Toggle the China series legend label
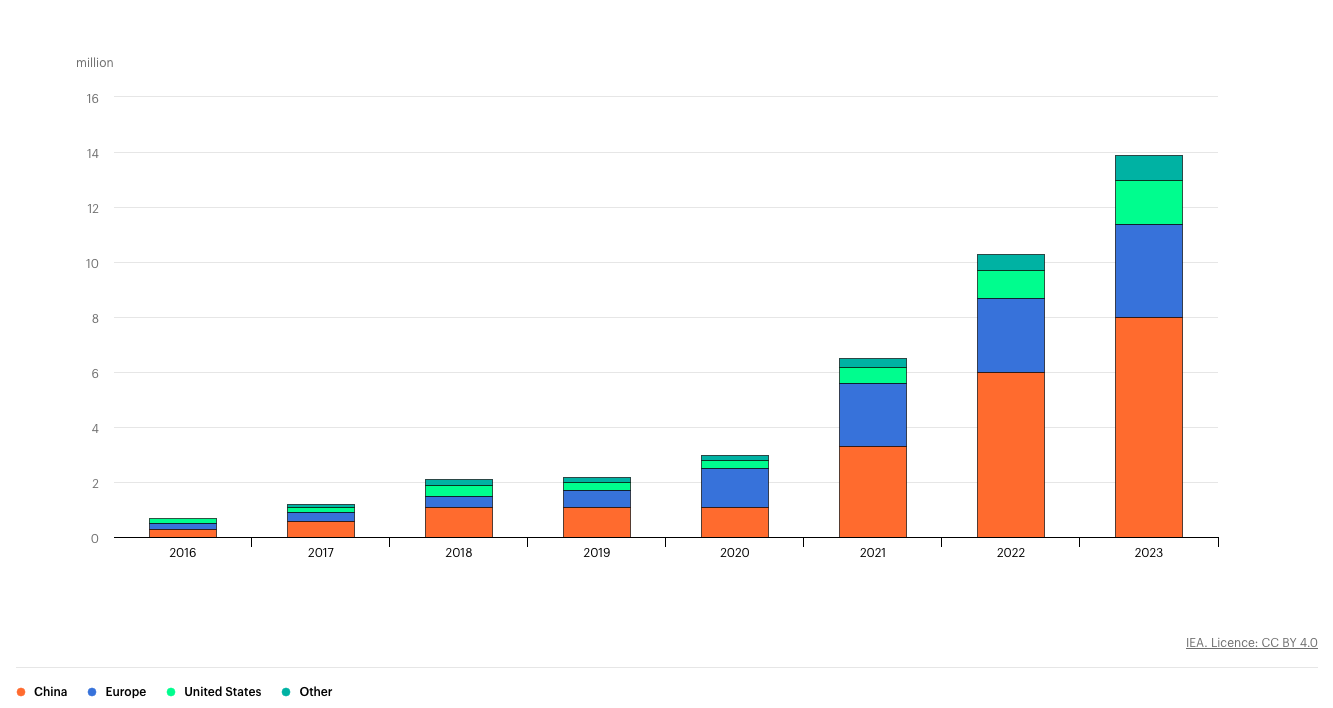1333x708 pixels. [x=50, y=692]
